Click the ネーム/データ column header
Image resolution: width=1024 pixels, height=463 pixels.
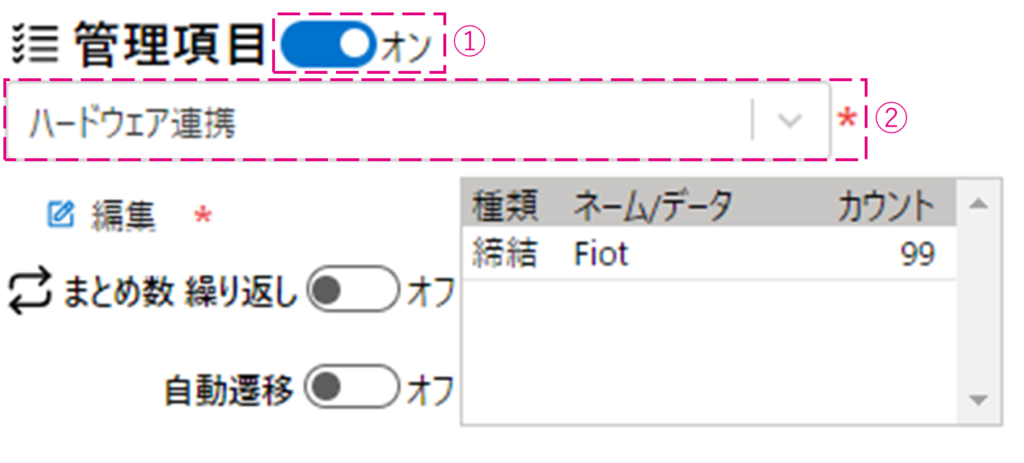(x=652, y=205)
